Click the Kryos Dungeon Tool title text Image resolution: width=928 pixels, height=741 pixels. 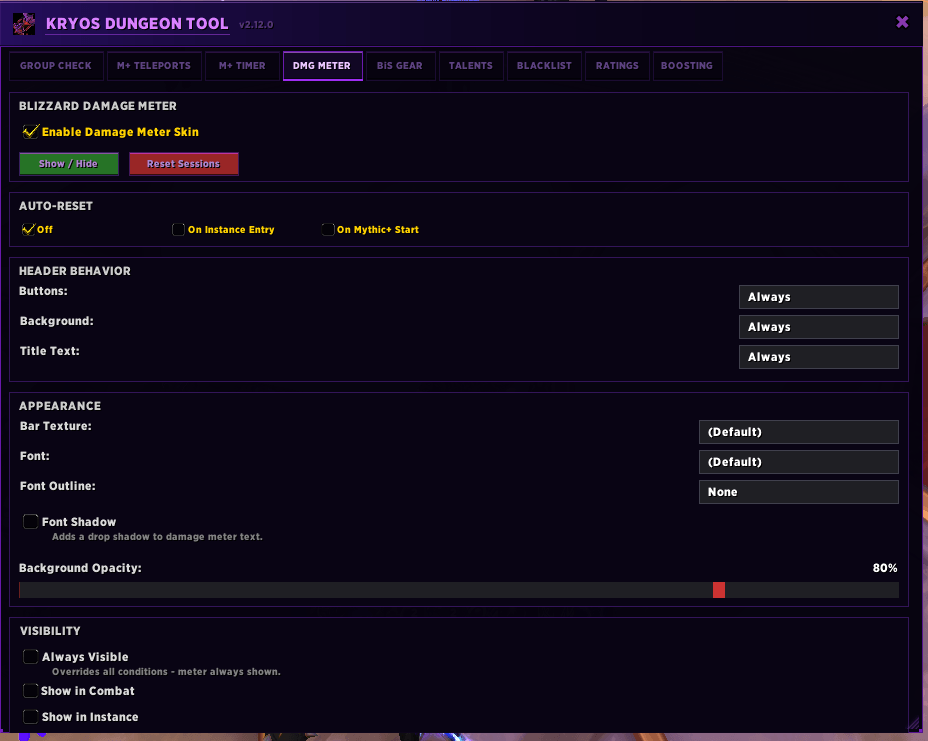point(137,24)
